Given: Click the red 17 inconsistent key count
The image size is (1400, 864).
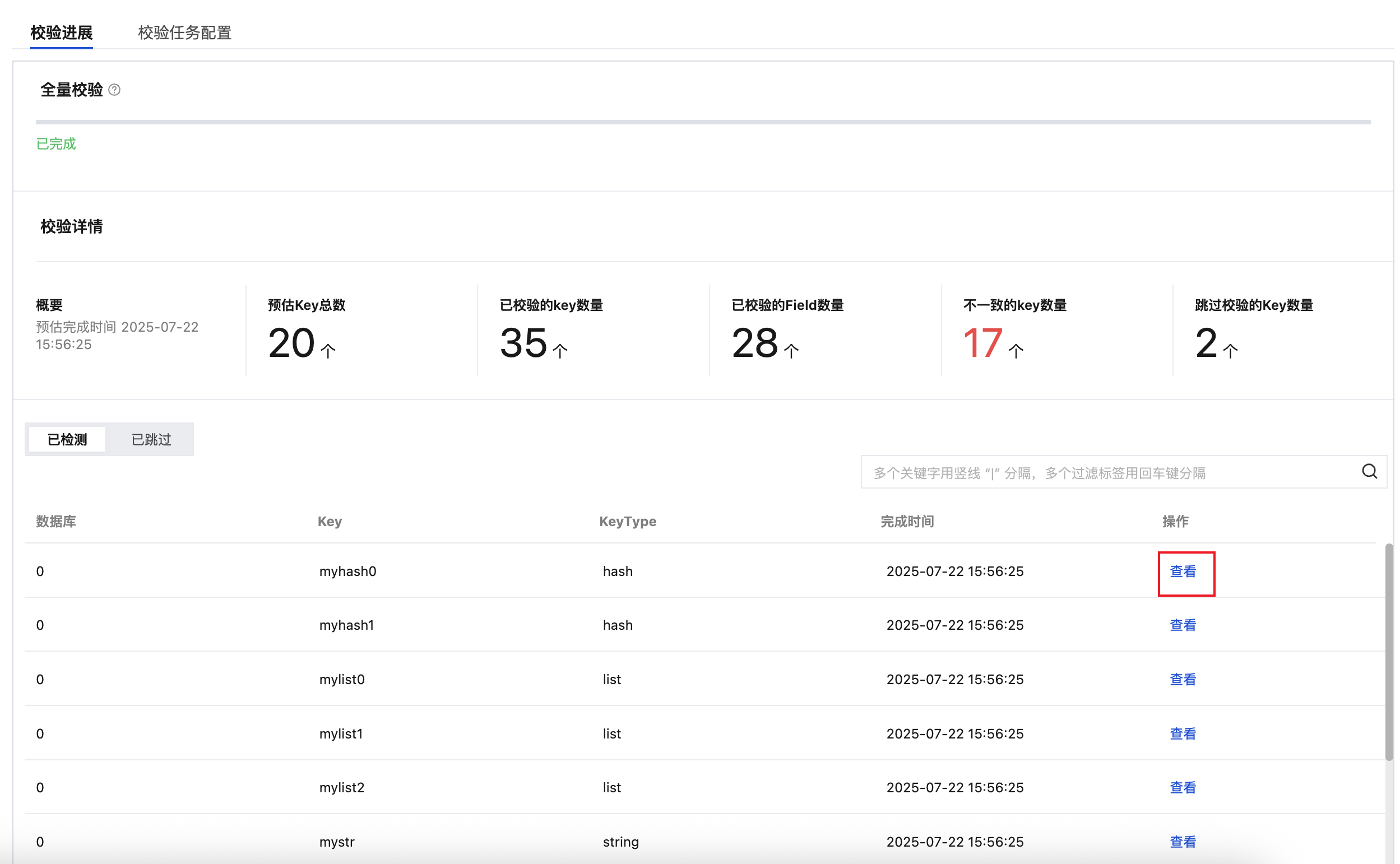Looking at the screenshot, I should pyautogui.click(x=982, y=343).
